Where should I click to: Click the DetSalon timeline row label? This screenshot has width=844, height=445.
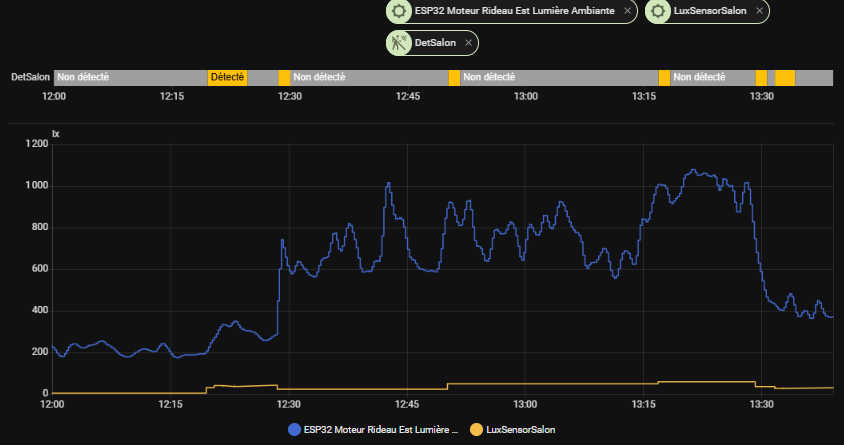(30, 77)
